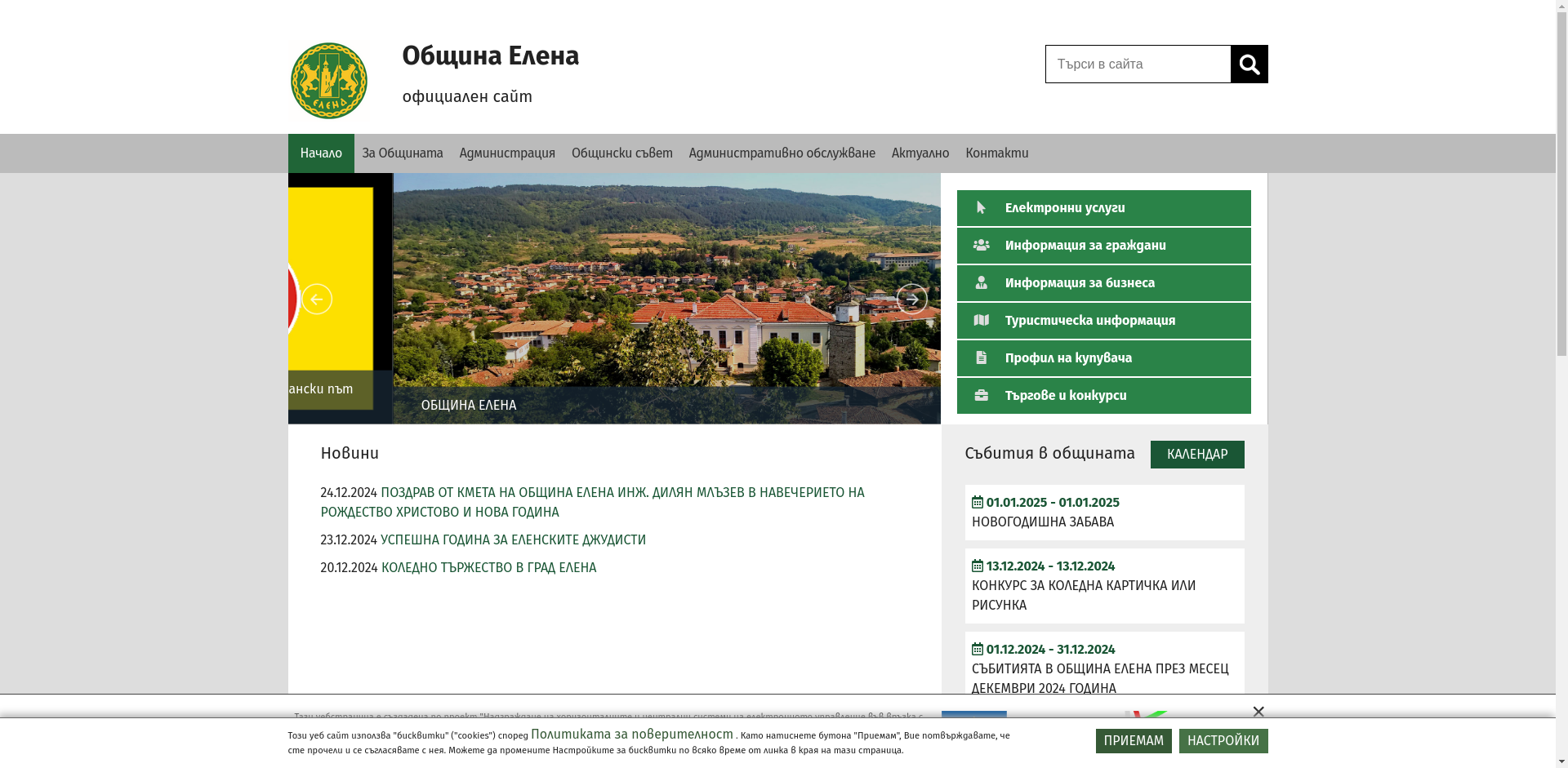Accept cookies with ПРИЕМАМ button

[x=1133, y=741]
